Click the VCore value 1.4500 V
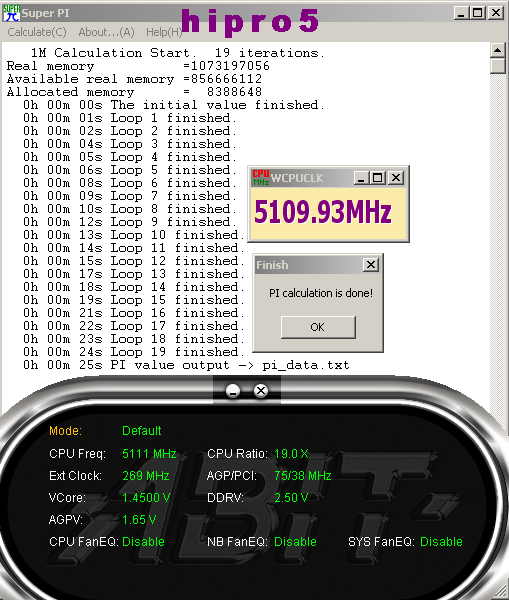509x600 pixels. click(x=146, y=497)
